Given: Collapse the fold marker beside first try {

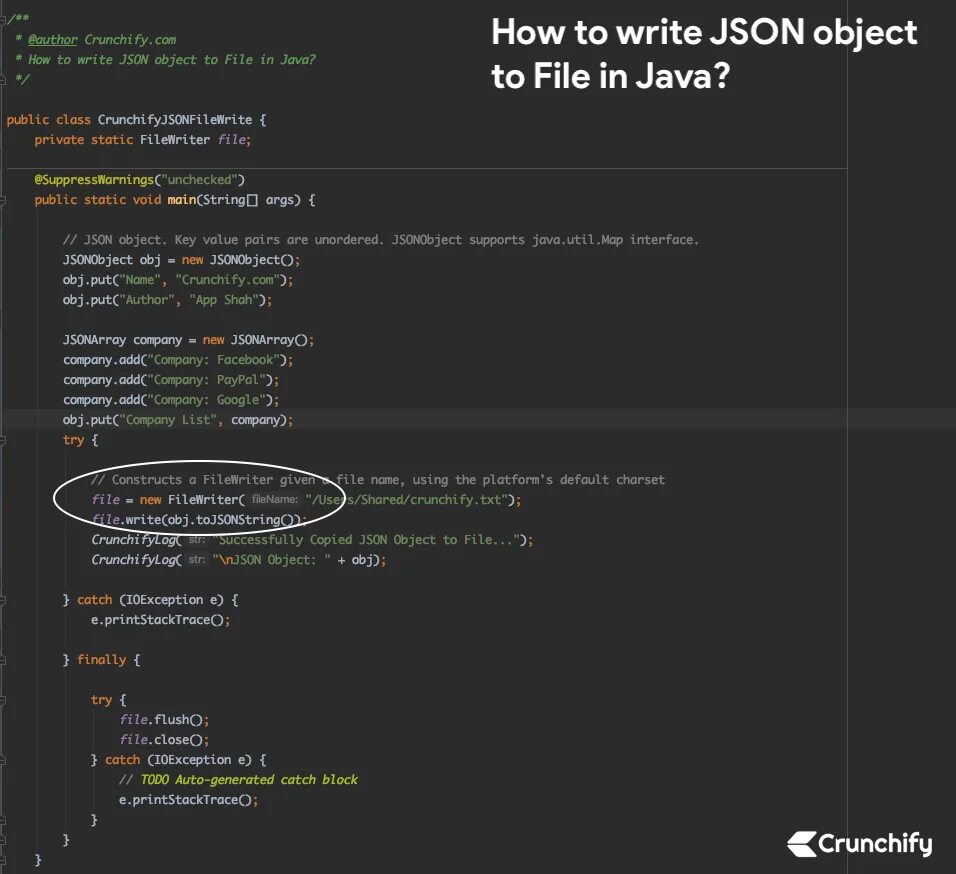Looking at the screenshot, I should pyautogui.click(x=2, y=440).
